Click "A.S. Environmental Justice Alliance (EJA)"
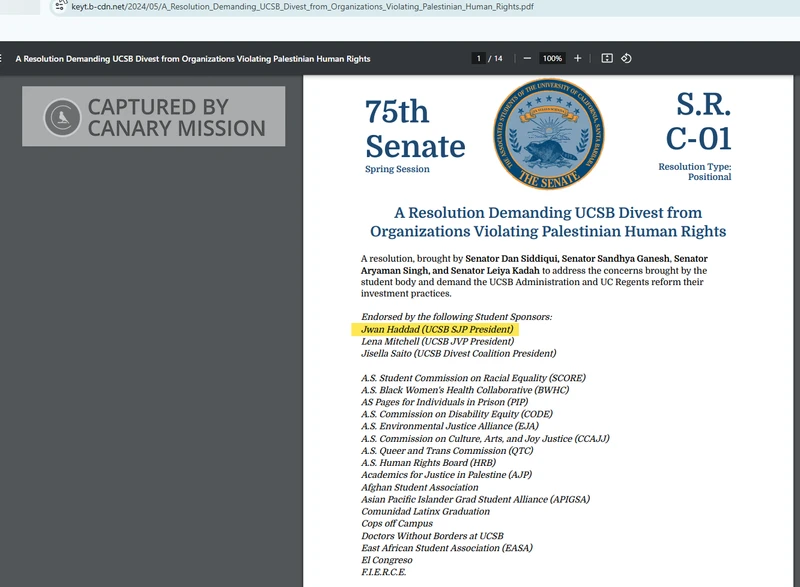The height and width of the screenshot is (587, 800). tap(450, 426)
